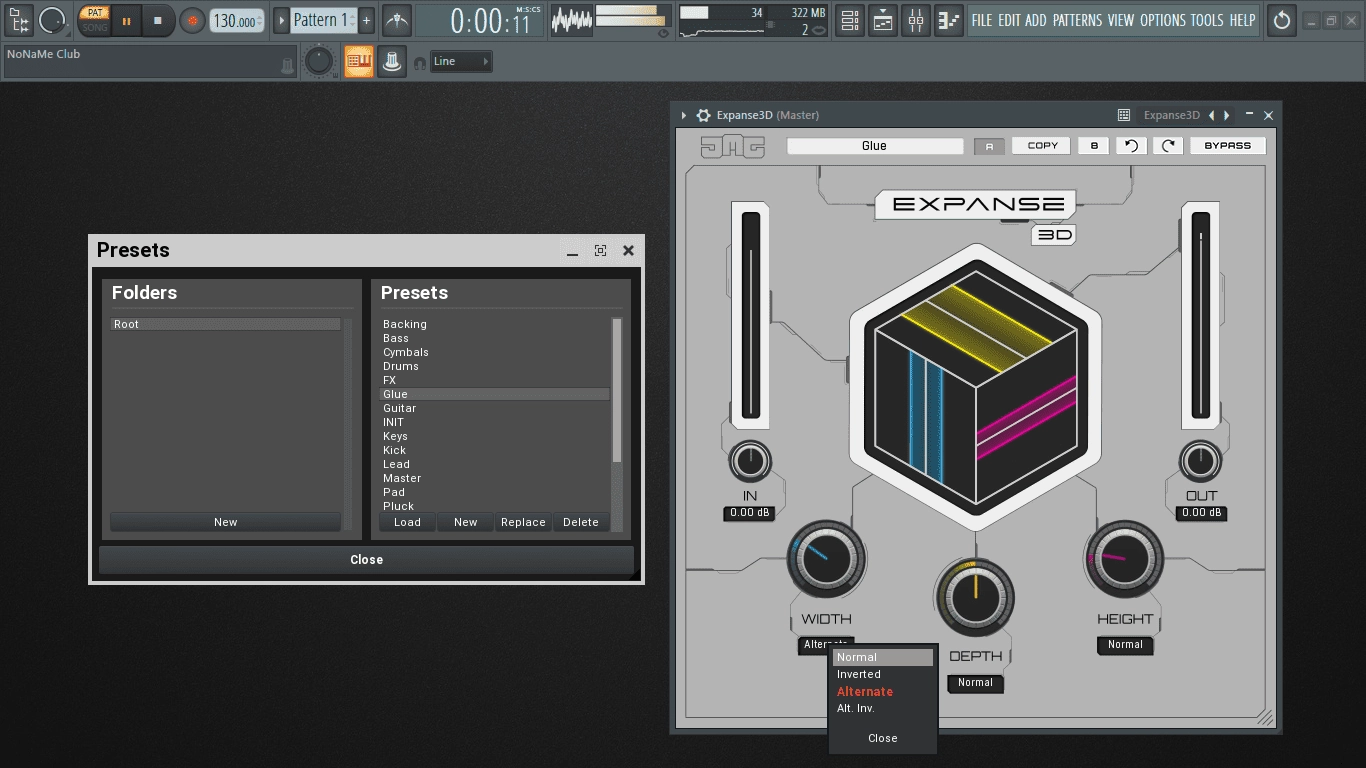
Task: Click the main pitch knob in hint bar row
Action: (318, 62)
